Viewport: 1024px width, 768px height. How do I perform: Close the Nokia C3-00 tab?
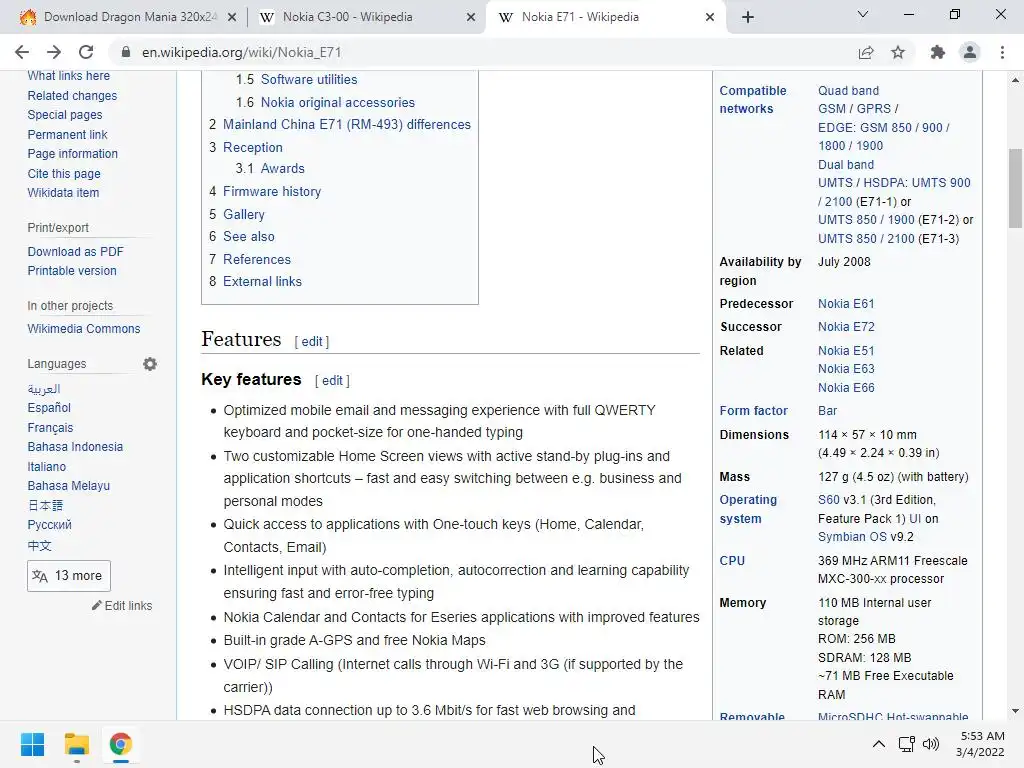[471, 18]
